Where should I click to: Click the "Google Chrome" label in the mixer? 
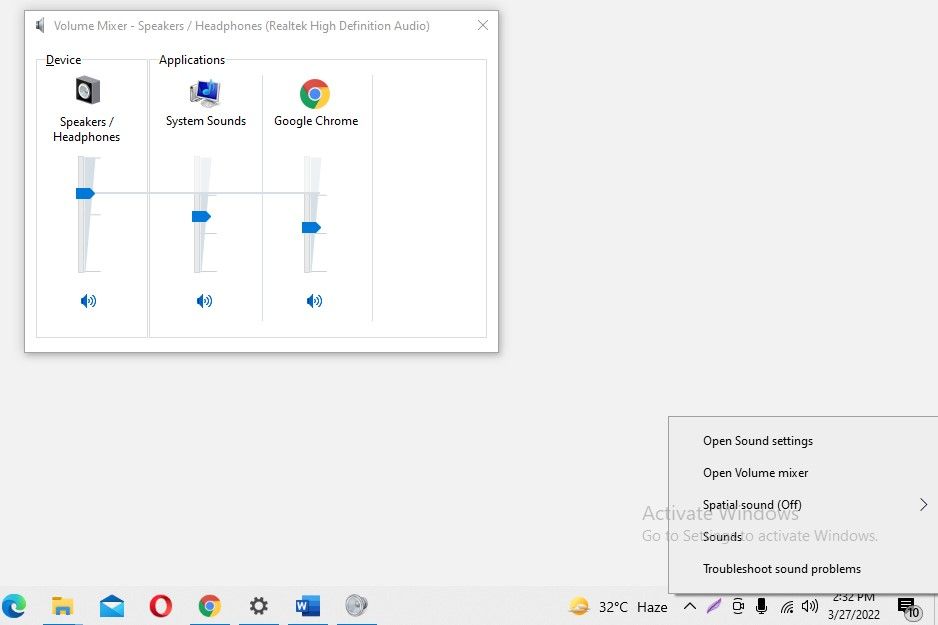click(x=316, y=121)
